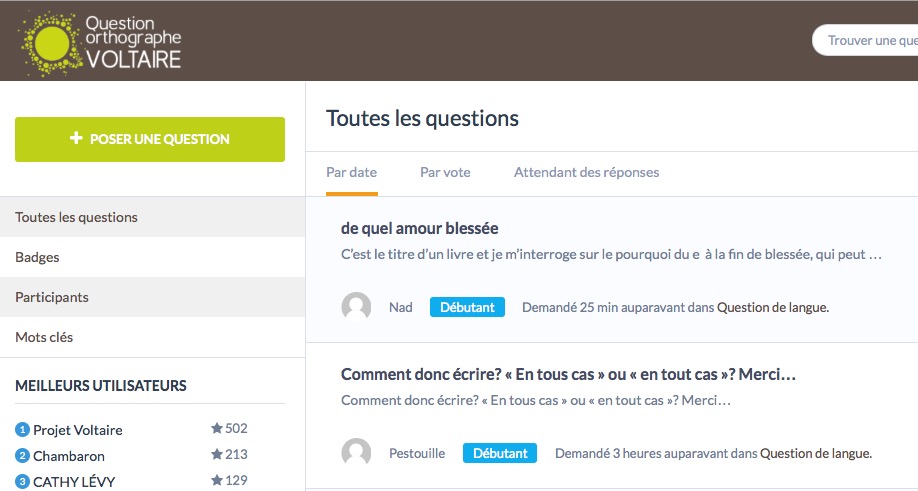Click the star icon beside 502
The width and height of the screenshot is (918, 491).
click(216, 429)
